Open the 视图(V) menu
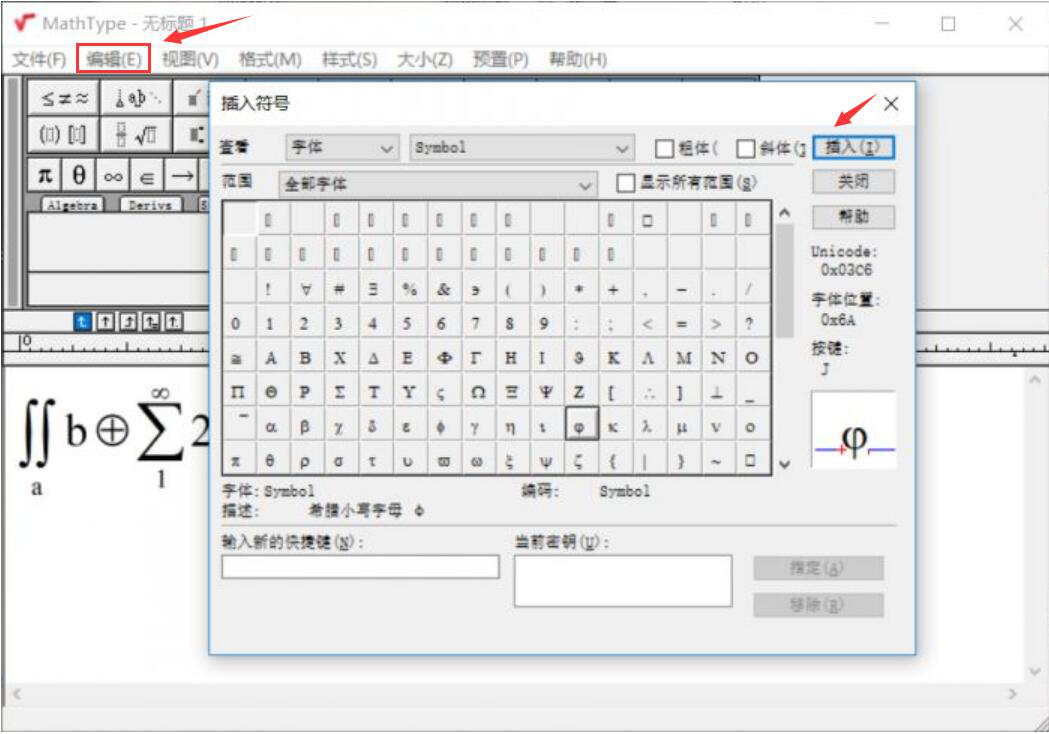This screenshot has height=734, width=1049. pos(190,60)
